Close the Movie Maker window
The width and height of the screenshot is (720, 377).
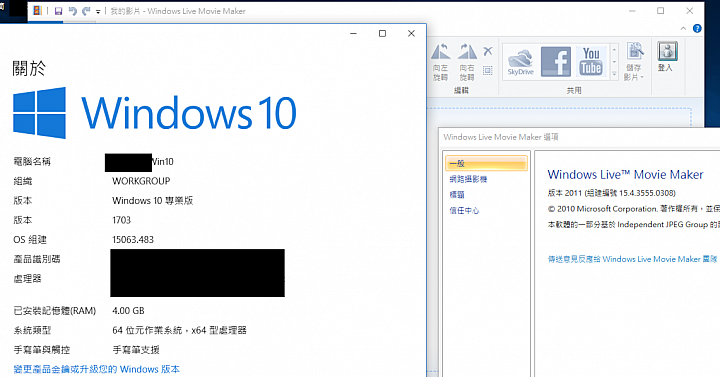pyautogui.click(x=690, y=11)
